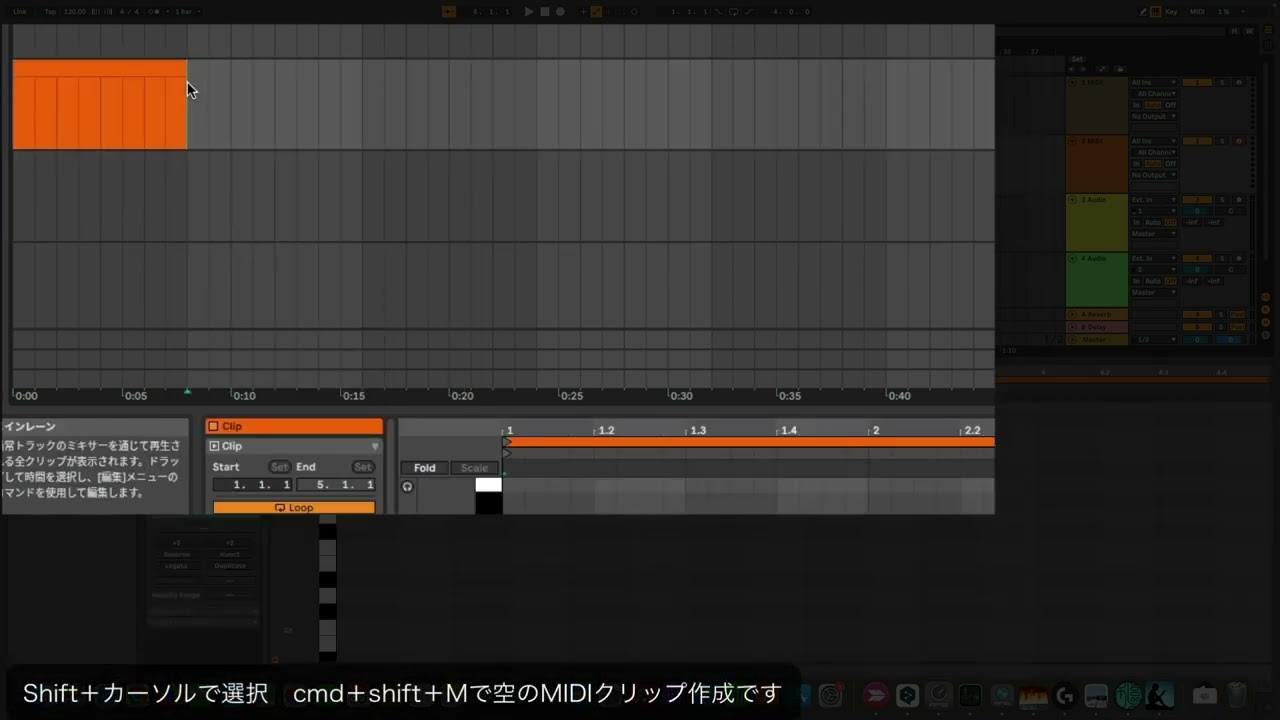Click the Scale button in the MIDI editor
Image resolution: width=1280 pixels, height=720 pixels.
pyautogui.click(x=474, y=468)
